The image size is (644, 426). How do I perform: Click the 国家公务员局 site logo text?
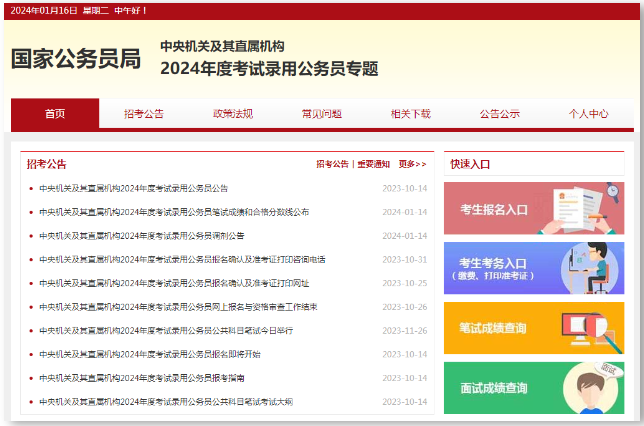click(76, 59)
